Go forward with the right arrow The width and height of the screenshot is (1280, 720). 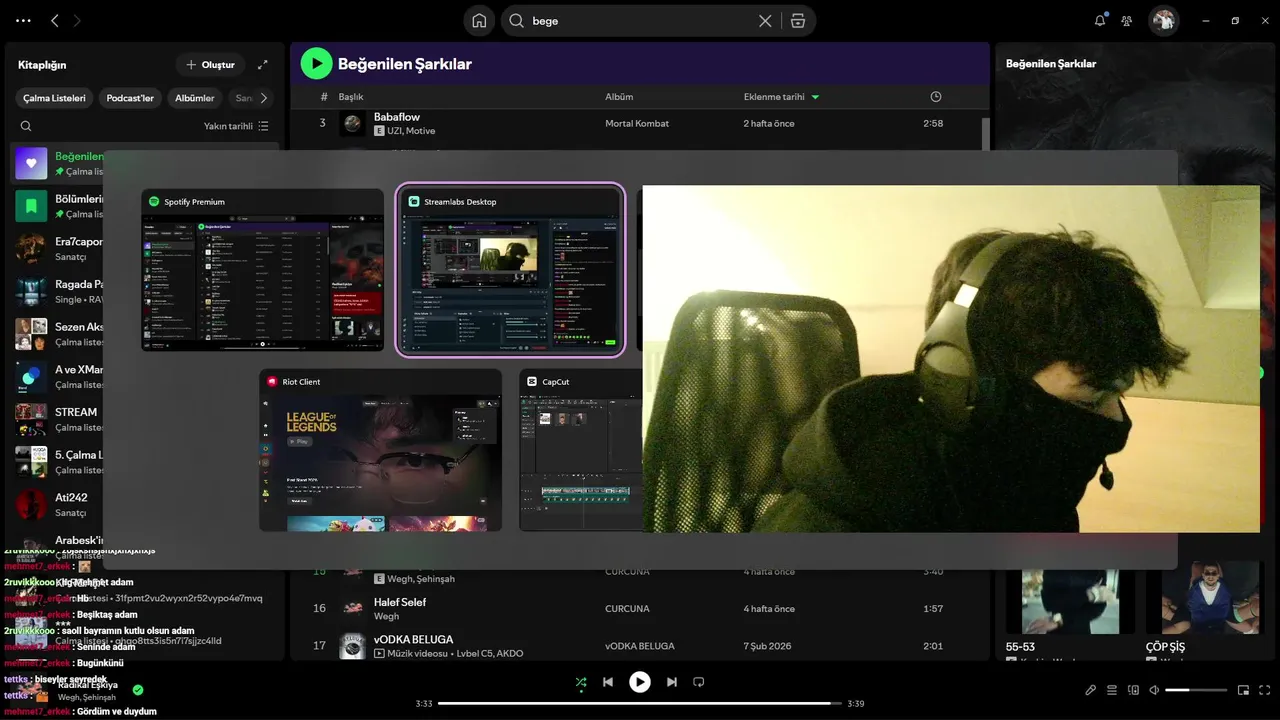coord(77,20)
